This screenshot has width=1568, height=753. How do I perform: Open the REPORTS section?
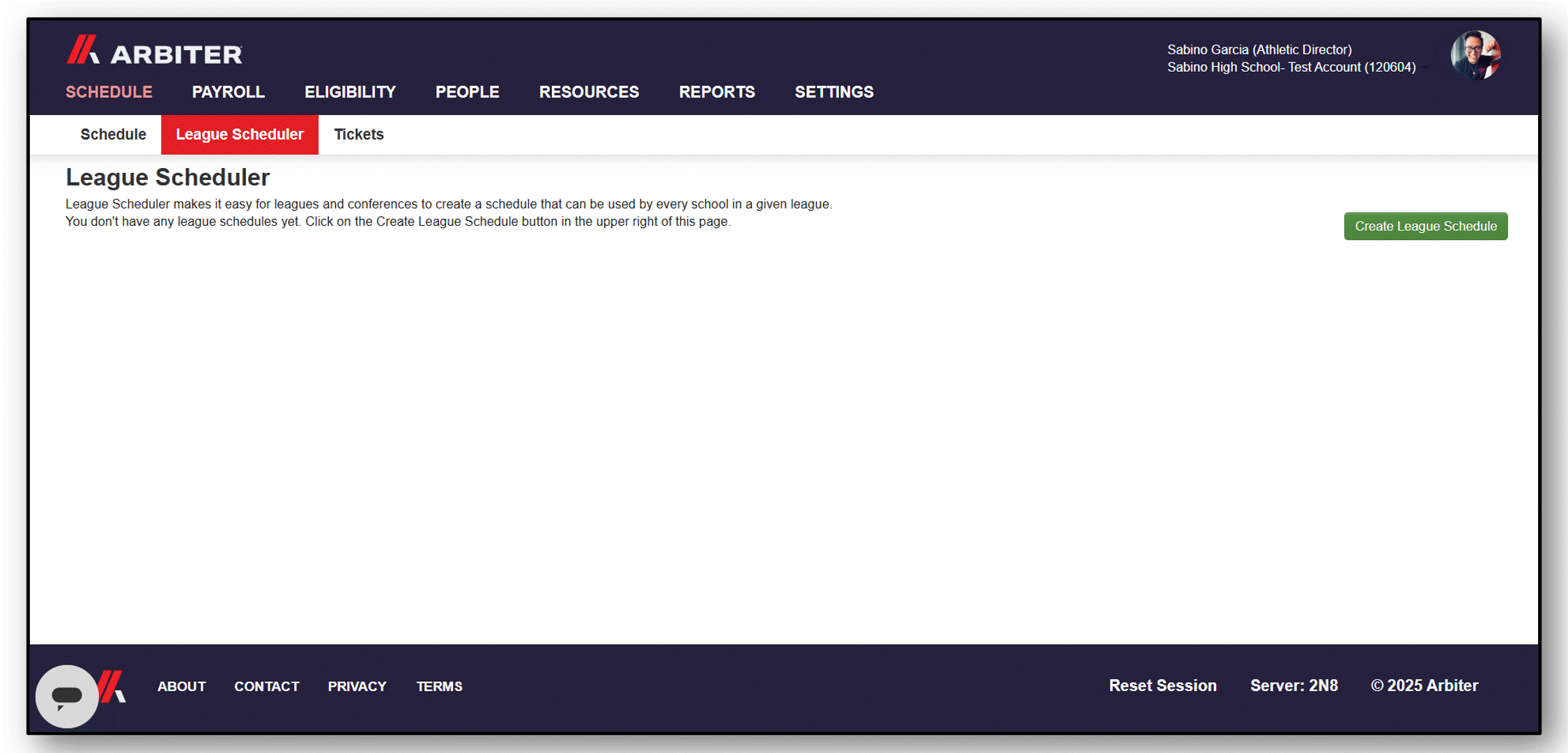coord(716,91)
